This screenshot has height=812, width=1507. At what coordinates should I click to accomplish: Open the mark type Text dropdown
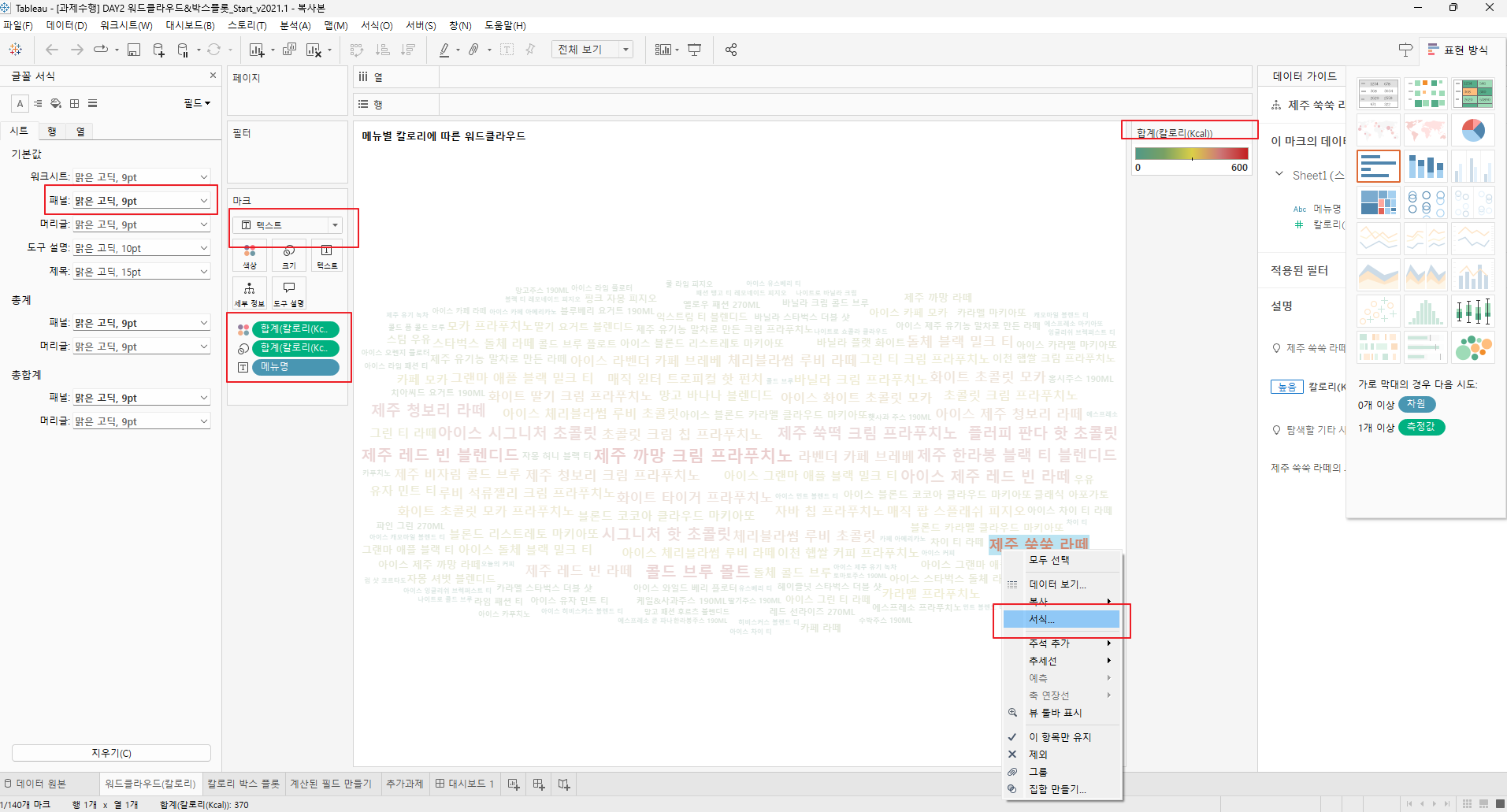[x=288, y=225]
